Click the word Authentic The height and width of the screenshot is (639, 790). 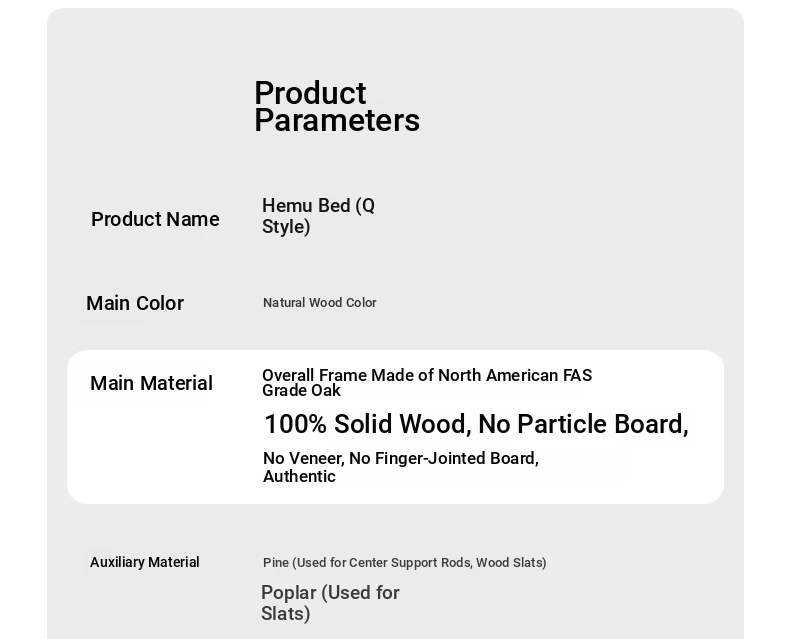(299, 477)
